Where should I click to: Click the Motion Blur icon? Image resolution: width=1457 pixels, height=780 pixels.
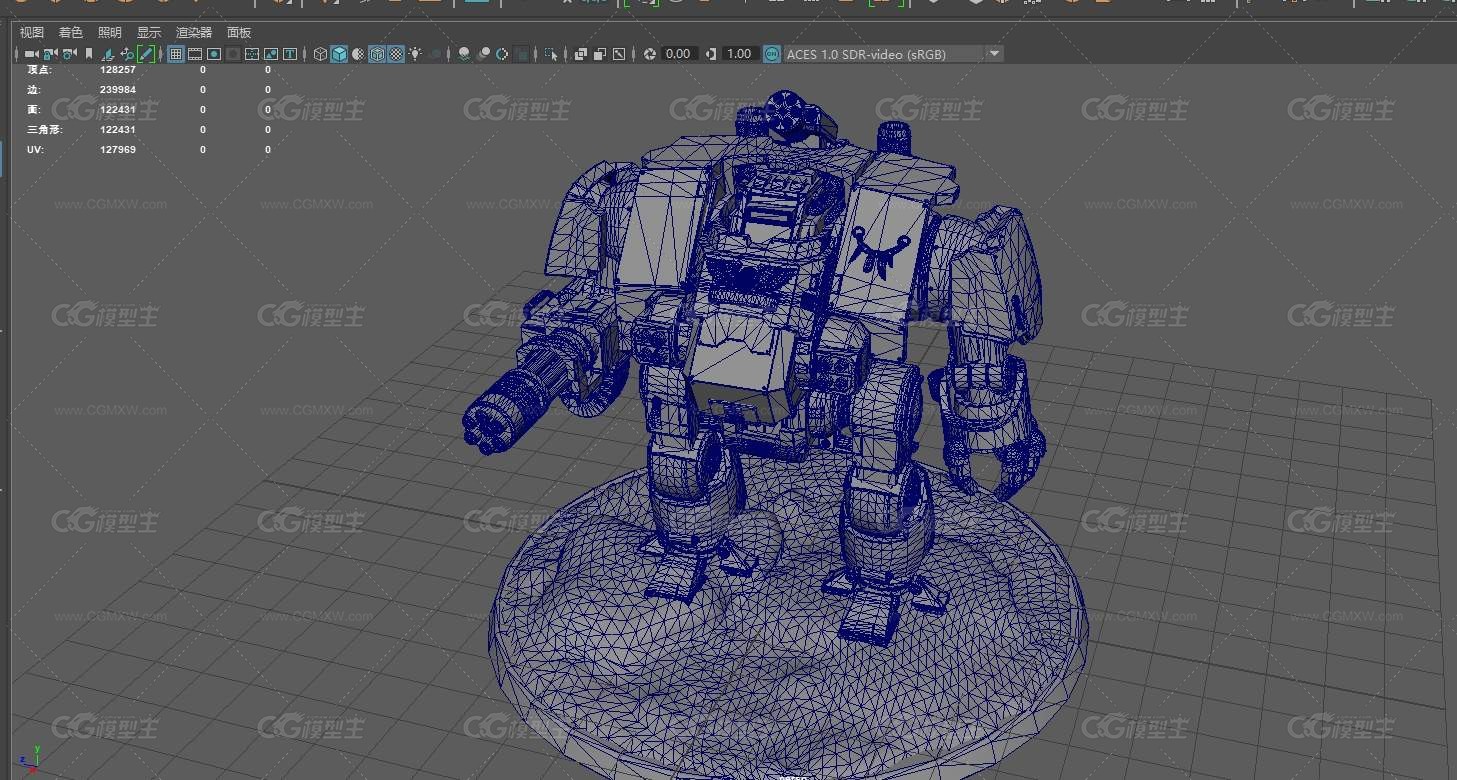(x=483, y=54)
